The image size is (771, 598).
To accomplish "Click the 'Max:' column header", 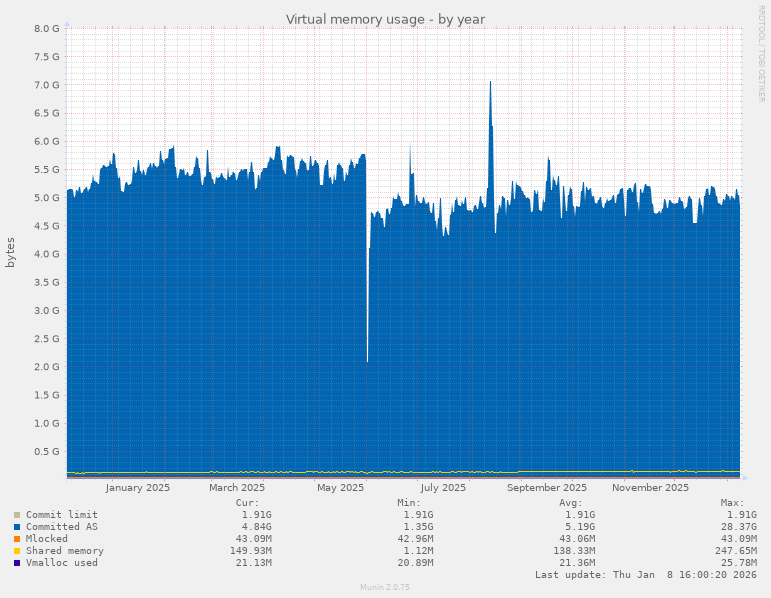I will pyautogui.click(x=733, y=503).
